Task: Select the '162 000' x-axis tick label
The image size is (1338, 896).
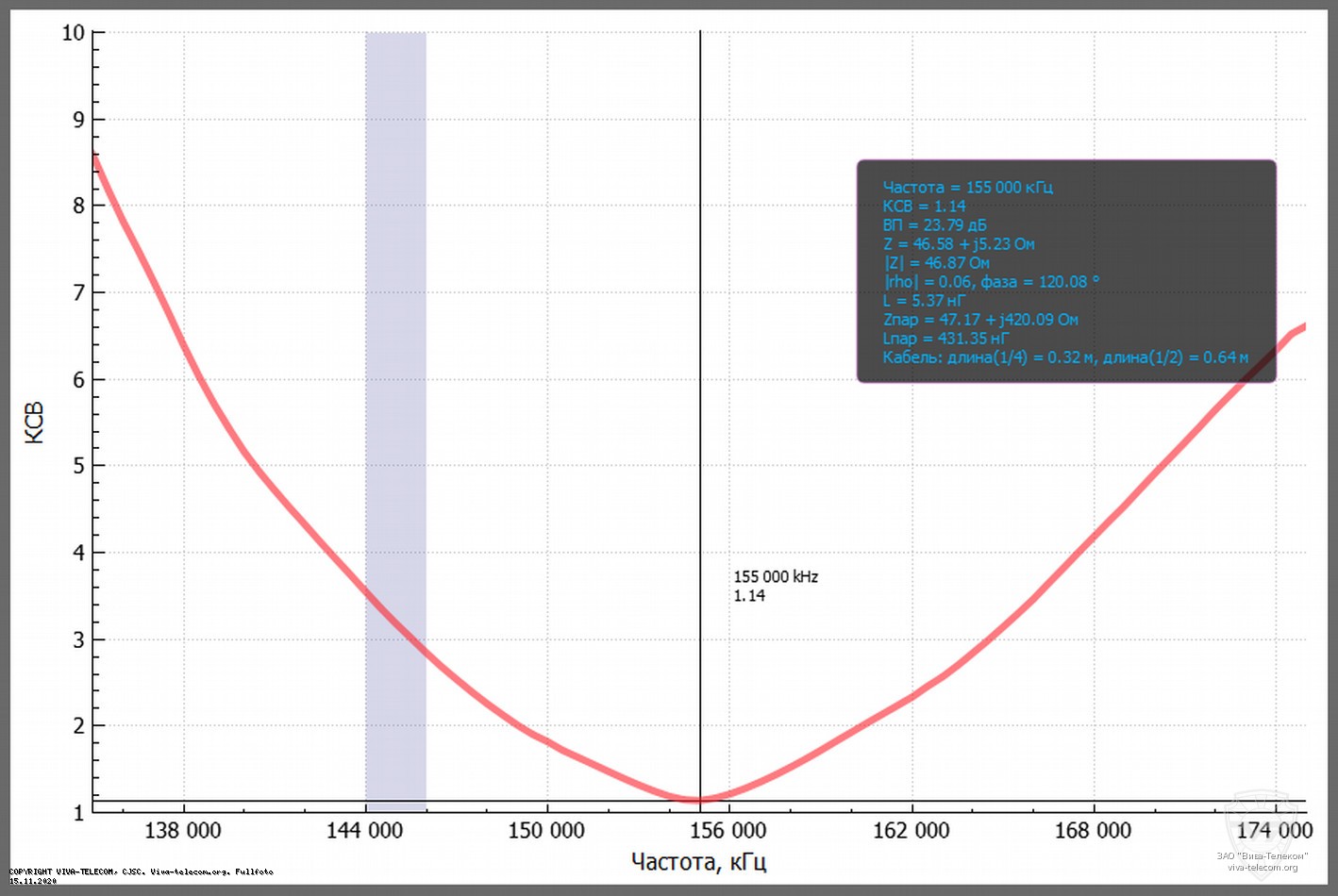Action: tap(911, 831)
